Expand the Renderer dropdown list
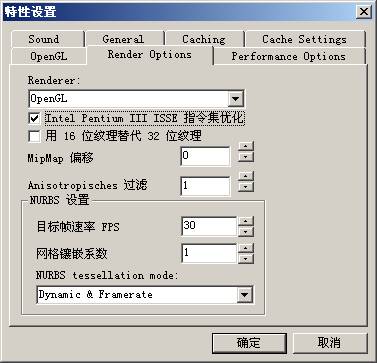The height and width of the screenshot is (363, 377). [236, 99]
